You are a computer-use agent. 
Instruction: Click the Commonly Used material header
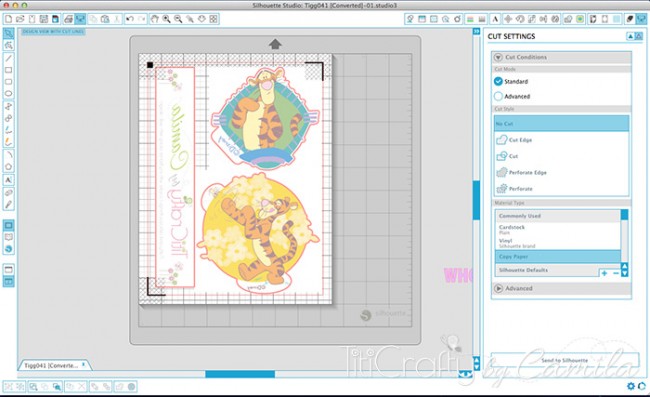(558, 216)
